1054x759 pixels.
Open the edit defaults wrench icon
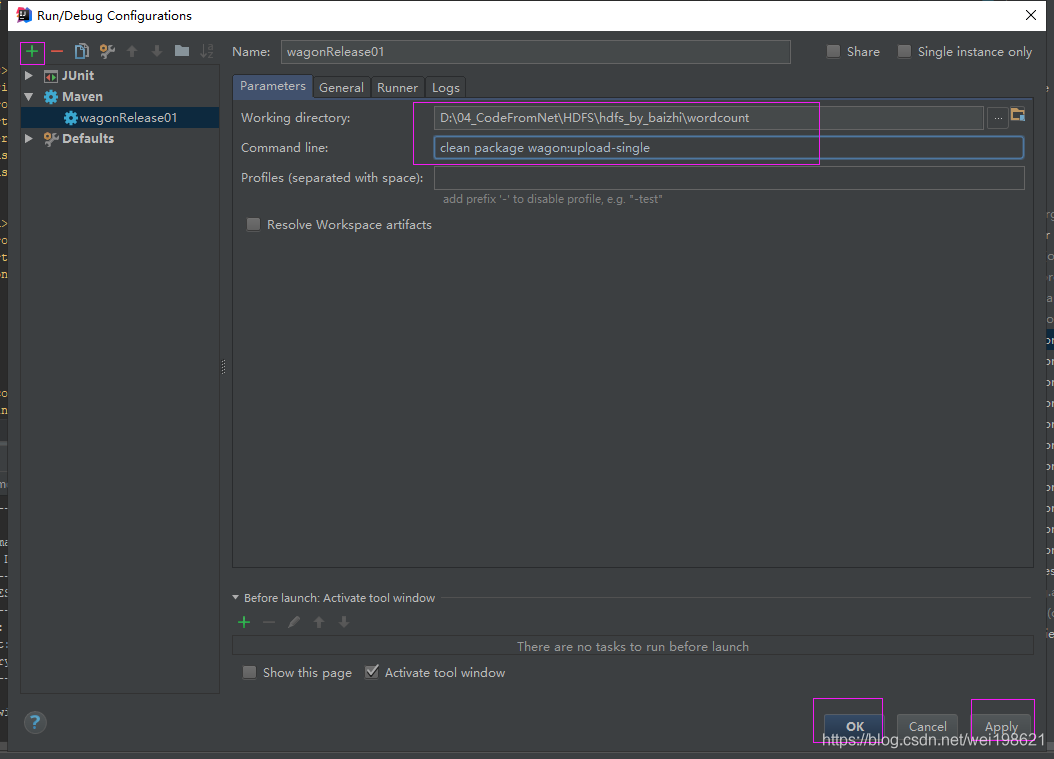tap(107, 51)
